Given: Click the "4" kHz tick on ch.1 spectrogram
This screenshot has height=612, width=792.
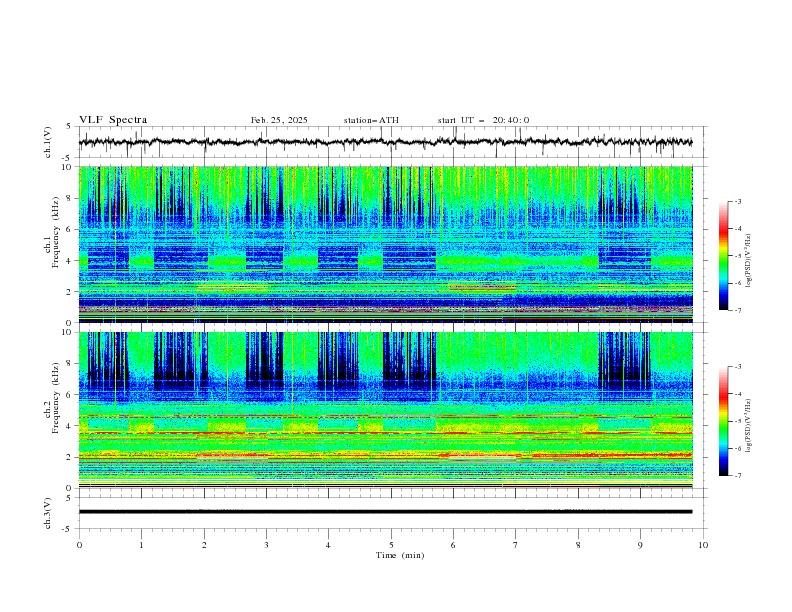Looking at the screenshot, I should pos(69,261).
